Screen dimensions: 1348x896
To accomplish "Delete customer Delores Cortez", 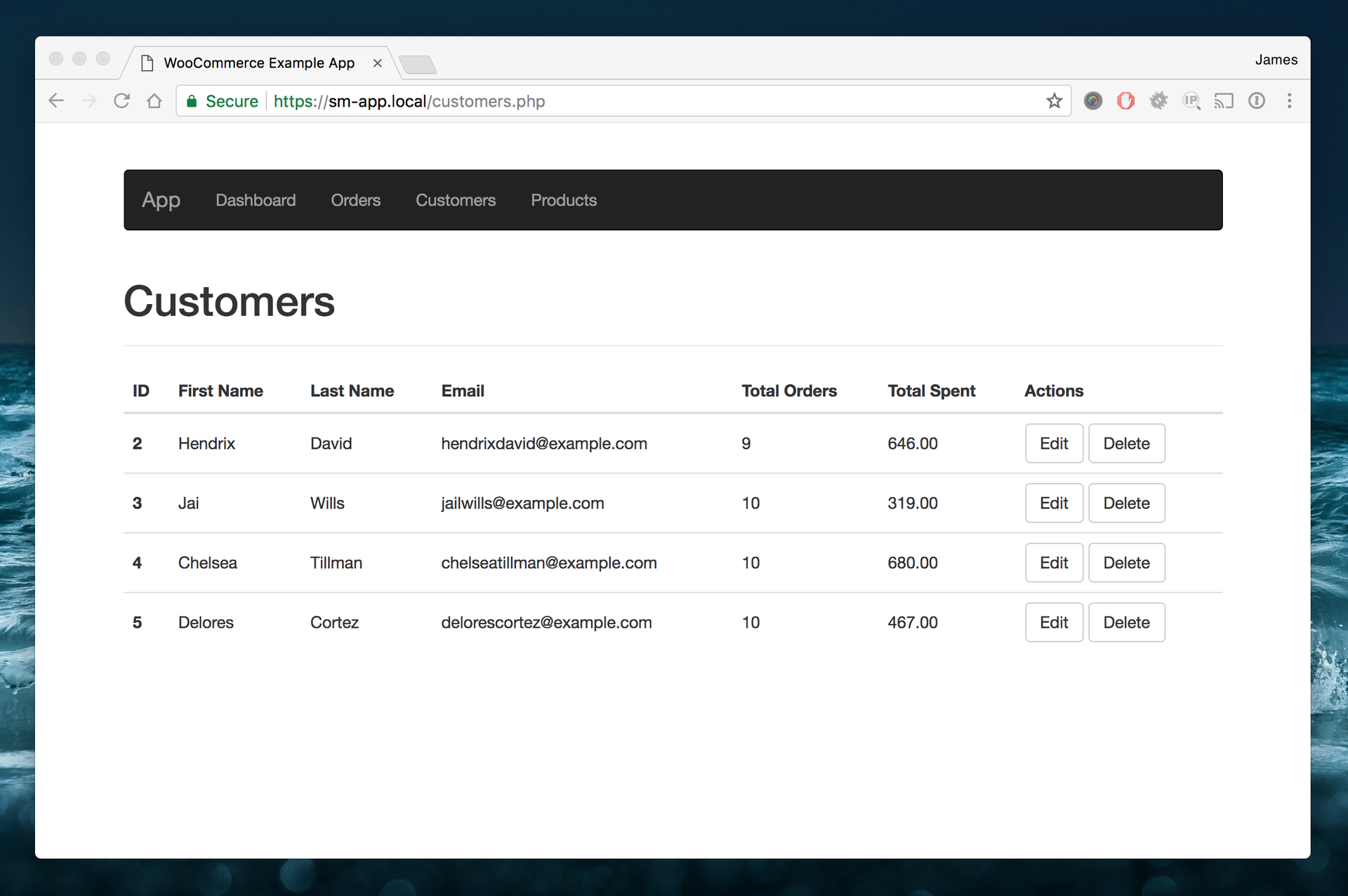I will tap(1126, 622).
